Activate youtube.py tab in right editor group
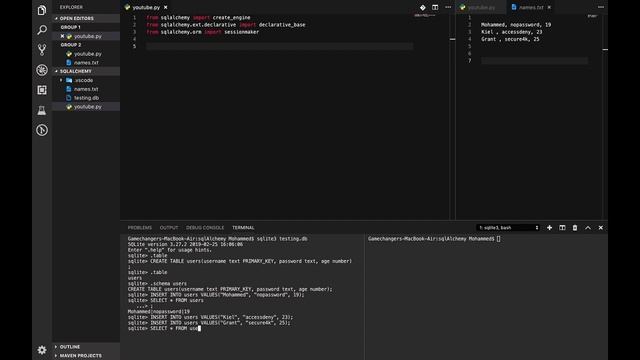Screen dimensions: 640x360 [481, 7]
